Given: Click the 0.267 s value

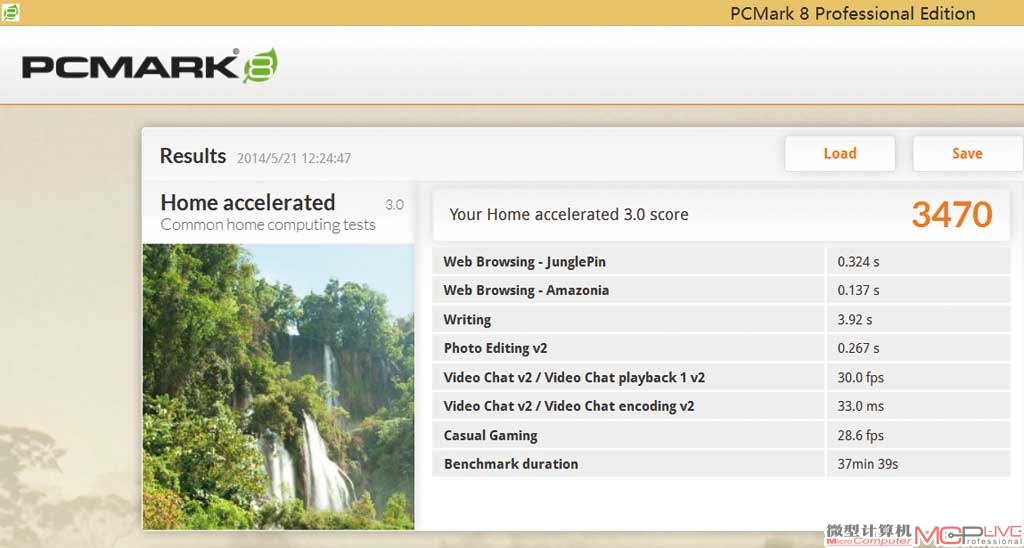Looking at the screenshot, I should [858, 348].
